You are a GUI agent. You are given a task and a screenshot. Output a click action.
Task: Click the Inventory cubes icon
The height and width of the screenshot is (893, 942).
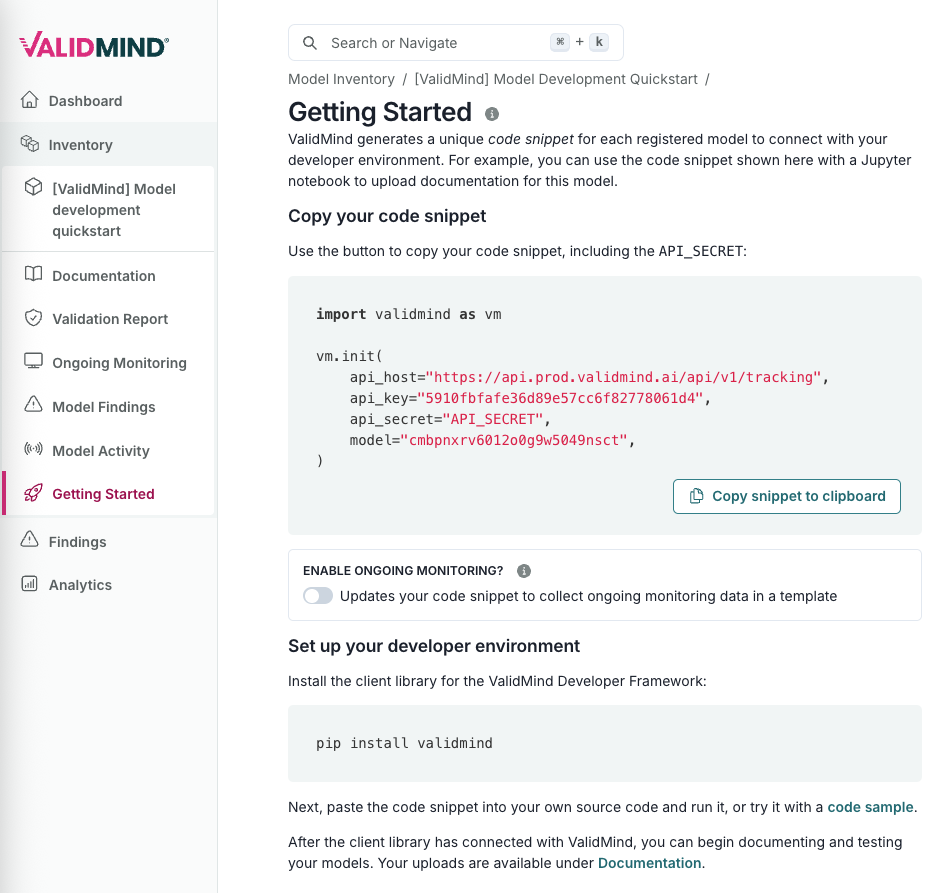pos(29,144)
